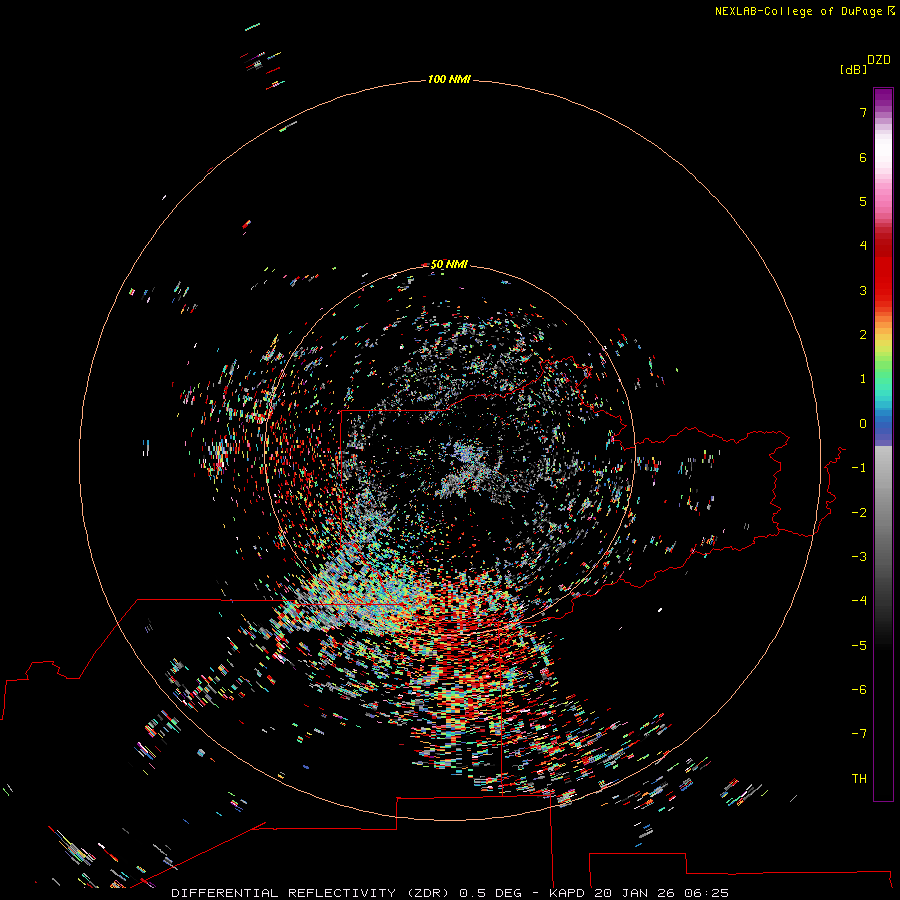Click the 3 value on color scale
Image resolution: width=900 pixels, height=900 pixels.
pyautogui.click(x=863, y=290)
